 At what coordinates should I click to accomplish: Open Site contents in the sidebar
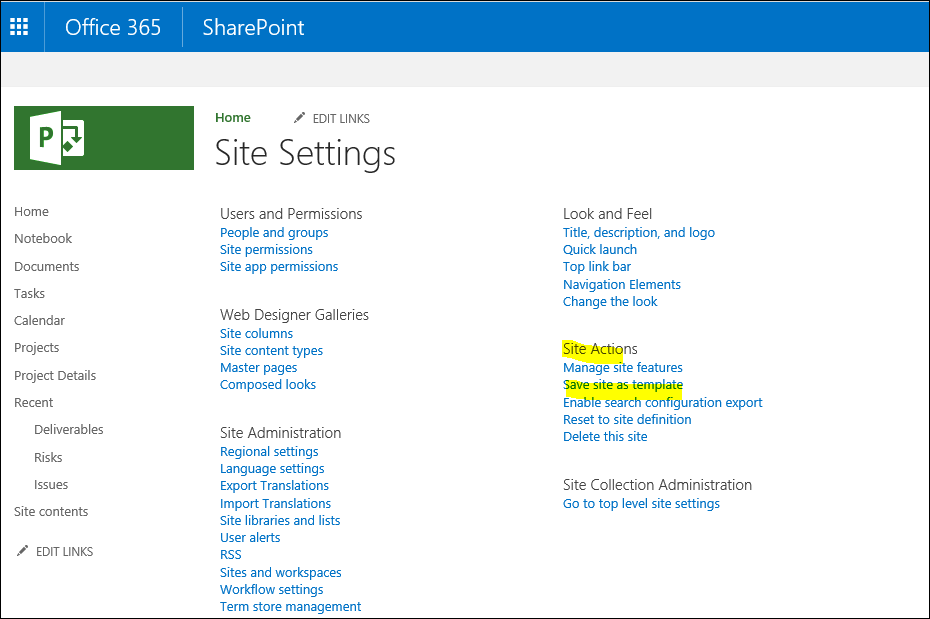pyautogui.click(x=51, y=512)
